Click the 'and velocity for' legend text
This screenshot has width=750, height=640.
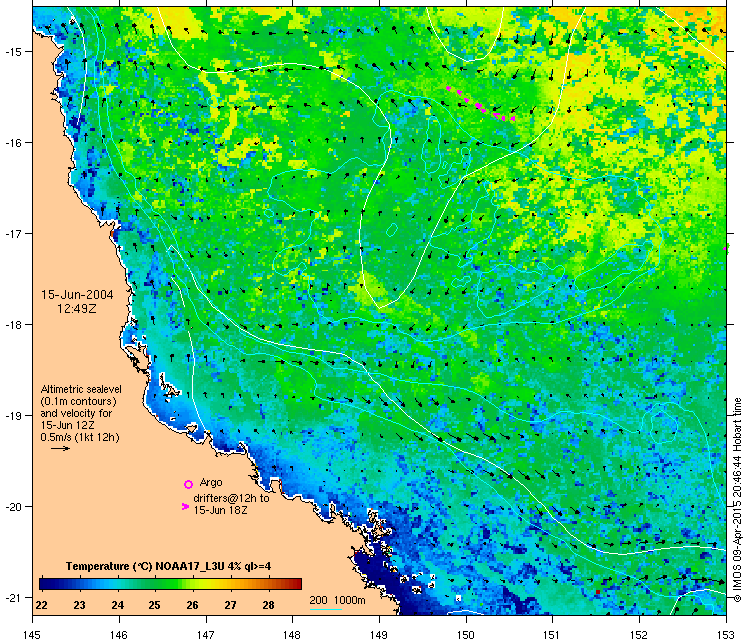[x=76, y=413]
